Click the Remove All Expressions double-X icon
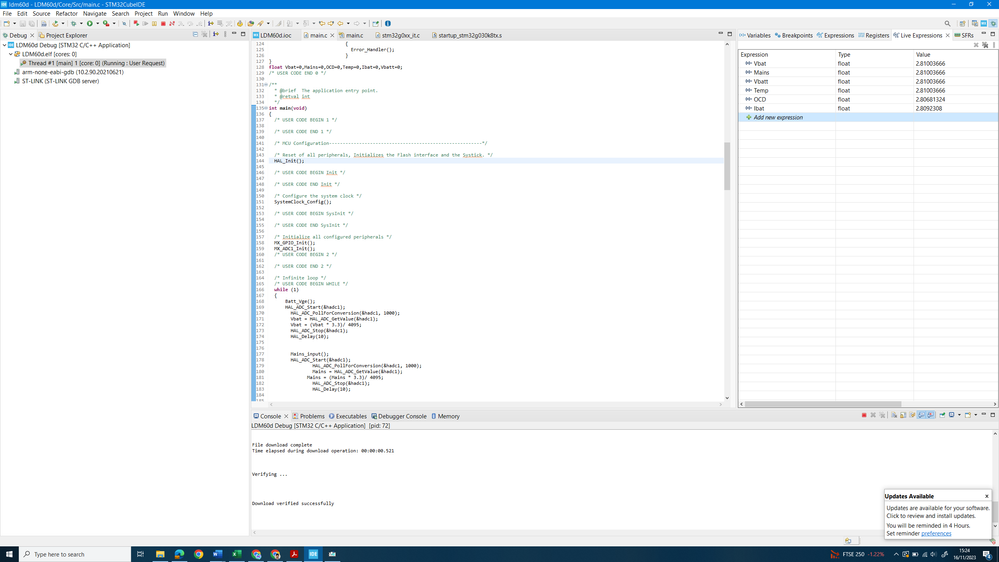The height and width of the screenshot is (562, 999). click(x=985, y=45)
